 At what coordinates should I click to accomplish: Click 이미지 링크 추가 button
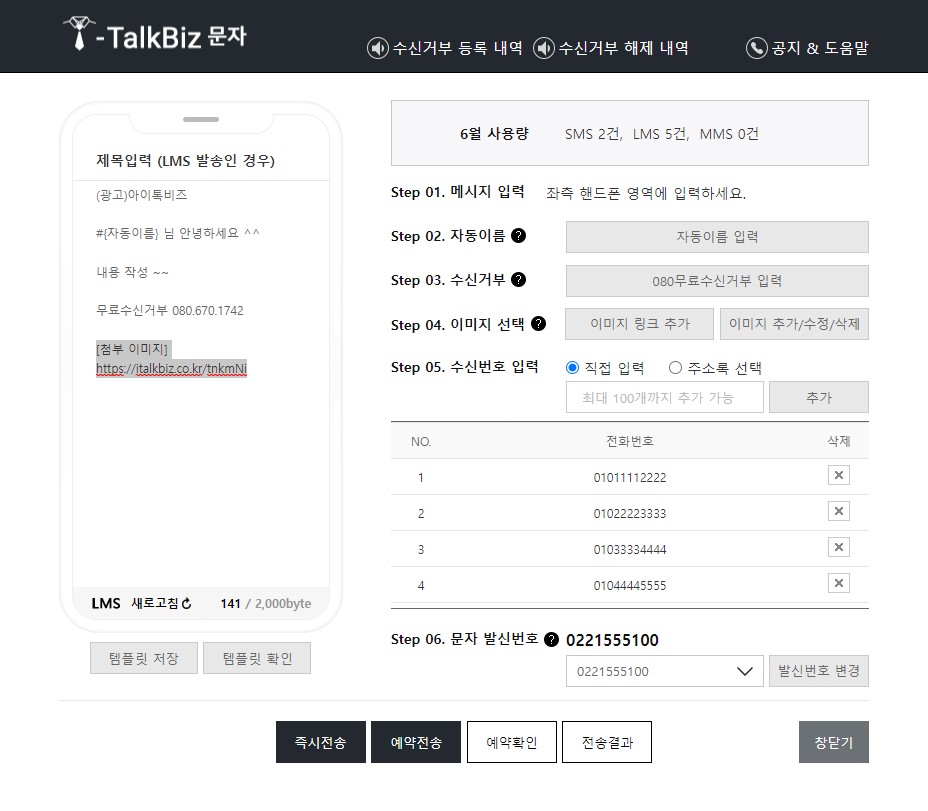pos(639,324)
